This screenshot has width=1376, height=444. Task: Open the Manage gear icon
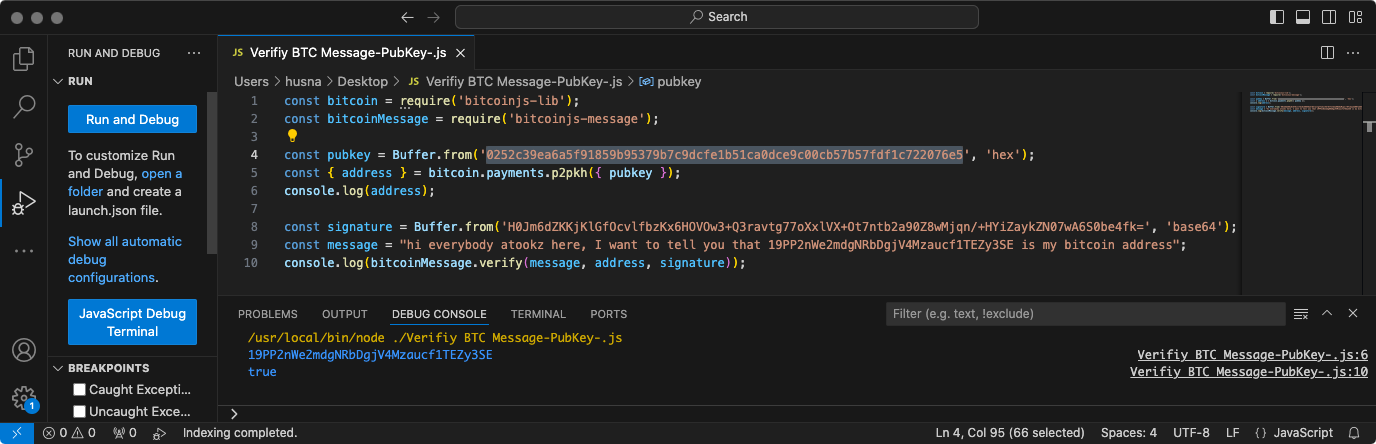point(24,398)
